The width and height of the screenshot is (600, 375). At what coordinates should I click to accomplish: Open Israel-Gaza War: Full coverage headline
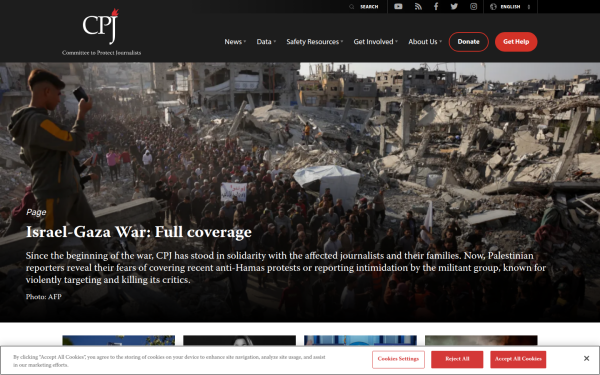tap(139, 232)
